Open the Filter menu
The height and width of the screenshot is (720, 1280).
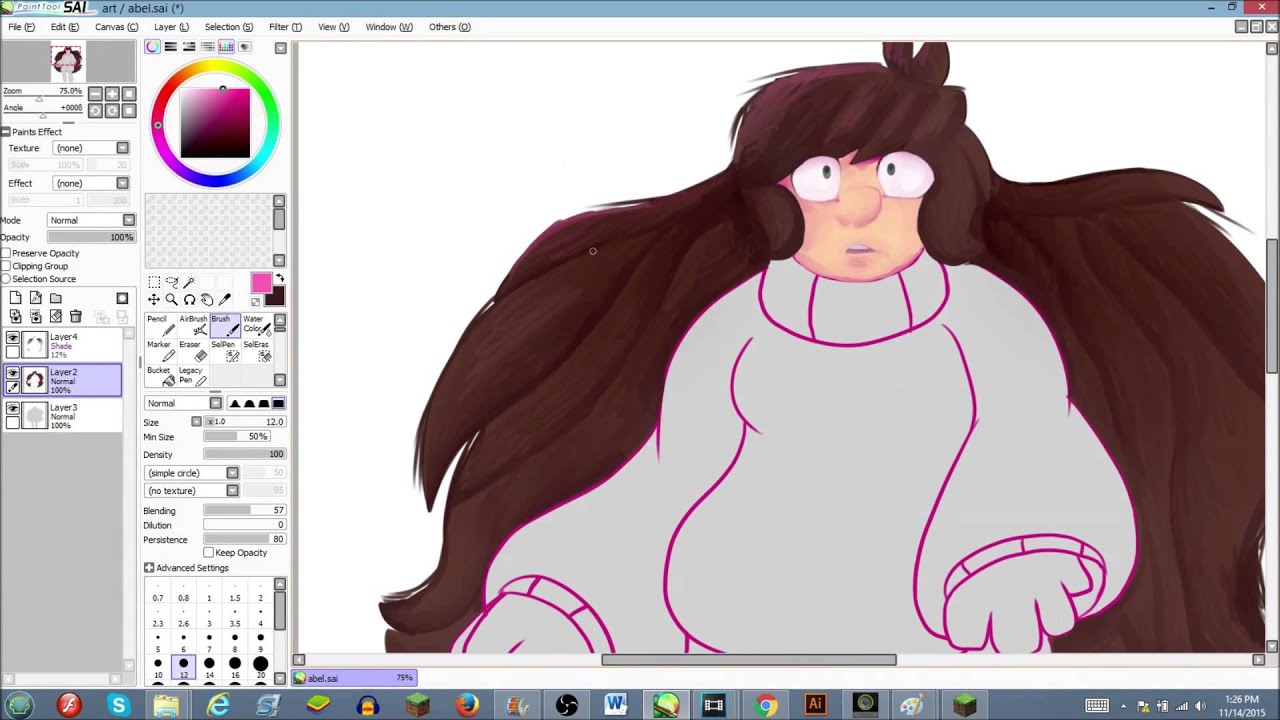285,27
